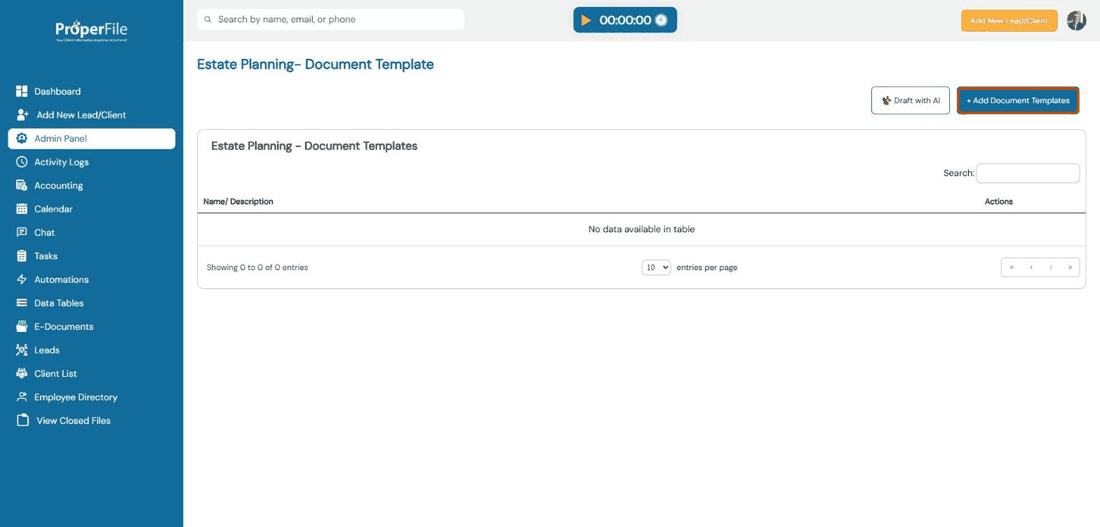
Task: Open the Admin Panel menu item
Action: [x=91, y=138]
